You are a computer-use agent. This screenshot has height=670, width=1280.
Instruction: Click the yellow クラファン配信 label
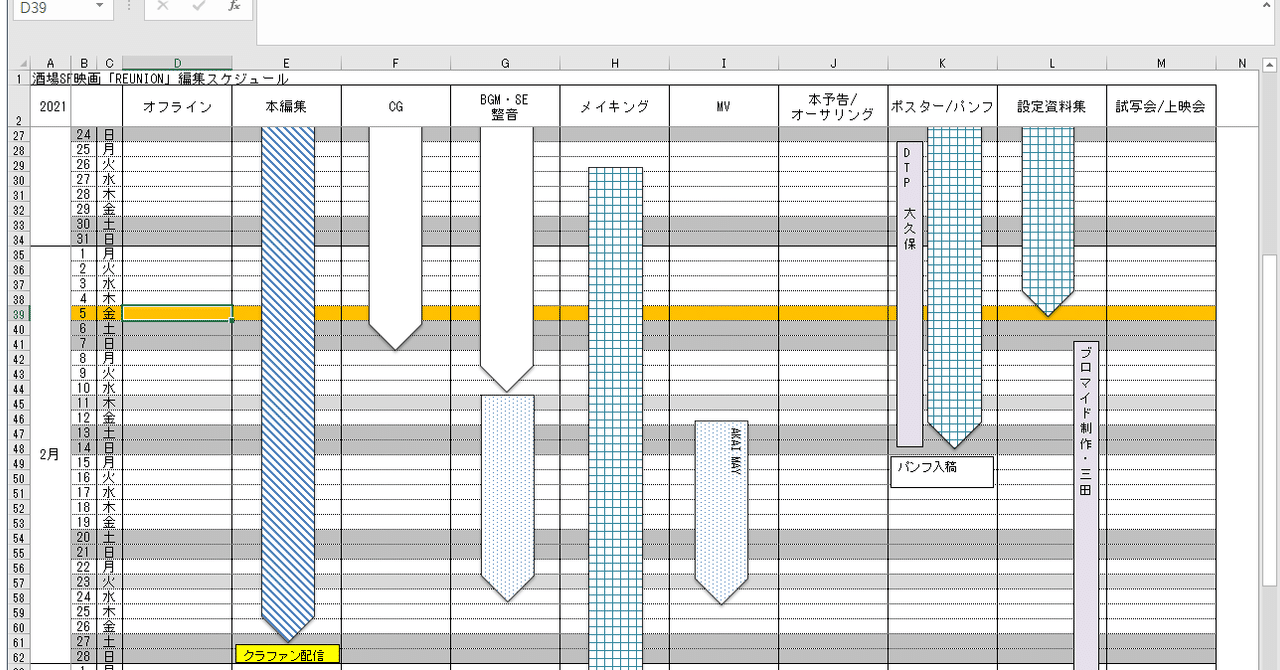click(288, 653)
